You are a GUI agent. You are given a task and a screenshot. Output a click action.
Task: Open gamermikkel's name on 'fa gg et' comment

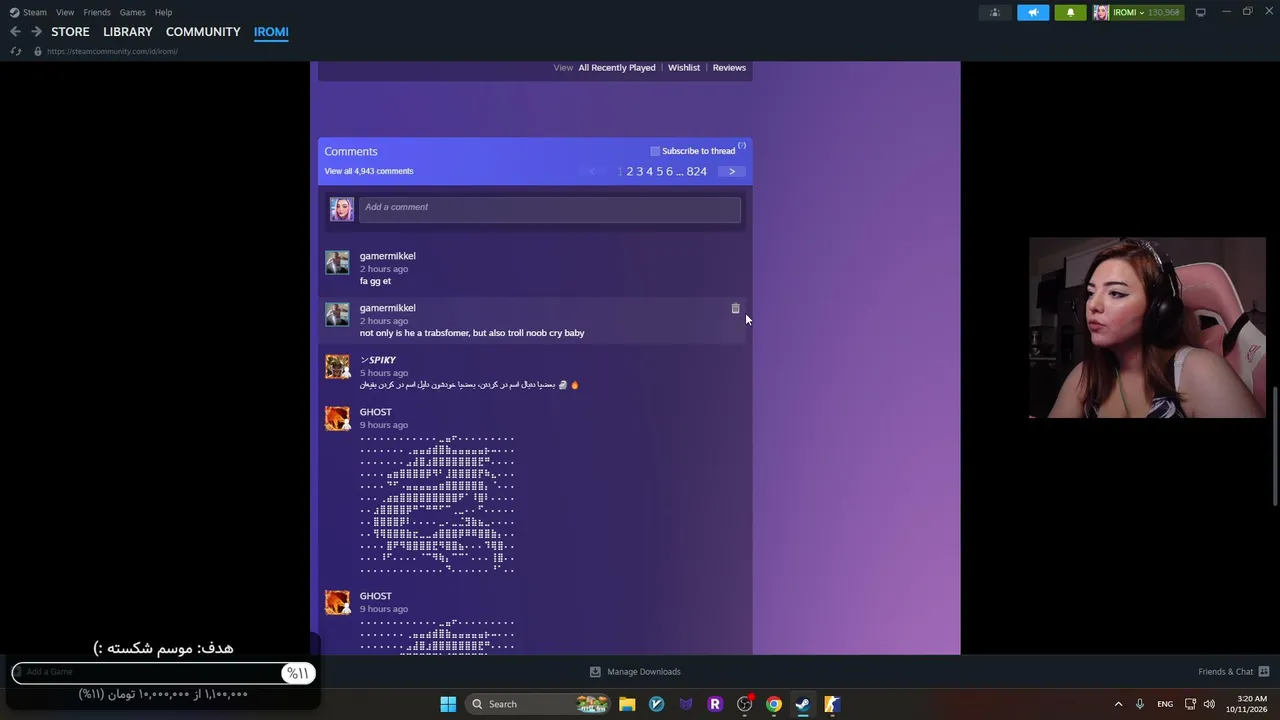click(x=388, y=256)
